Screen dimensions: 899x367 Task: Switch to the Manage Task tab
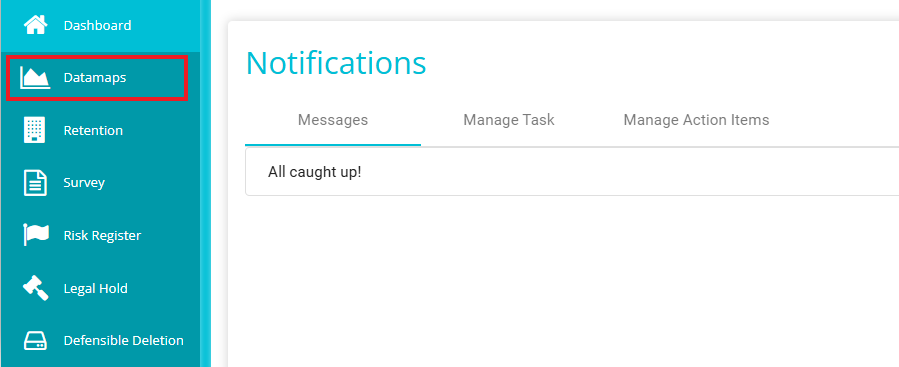click(509, 120)
